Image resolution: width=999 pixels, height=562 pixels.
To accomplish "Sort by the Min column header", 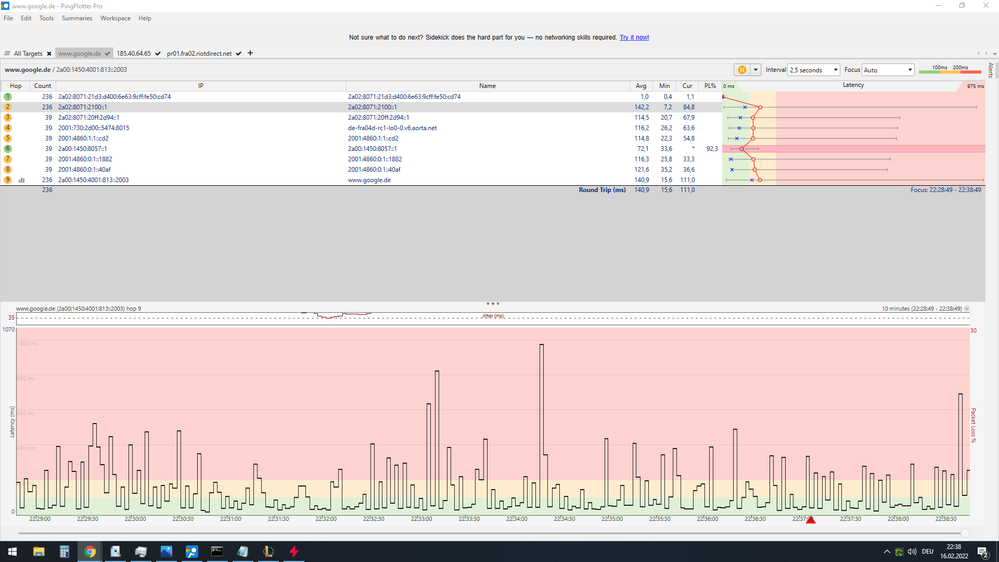I will tap(665, 86).
